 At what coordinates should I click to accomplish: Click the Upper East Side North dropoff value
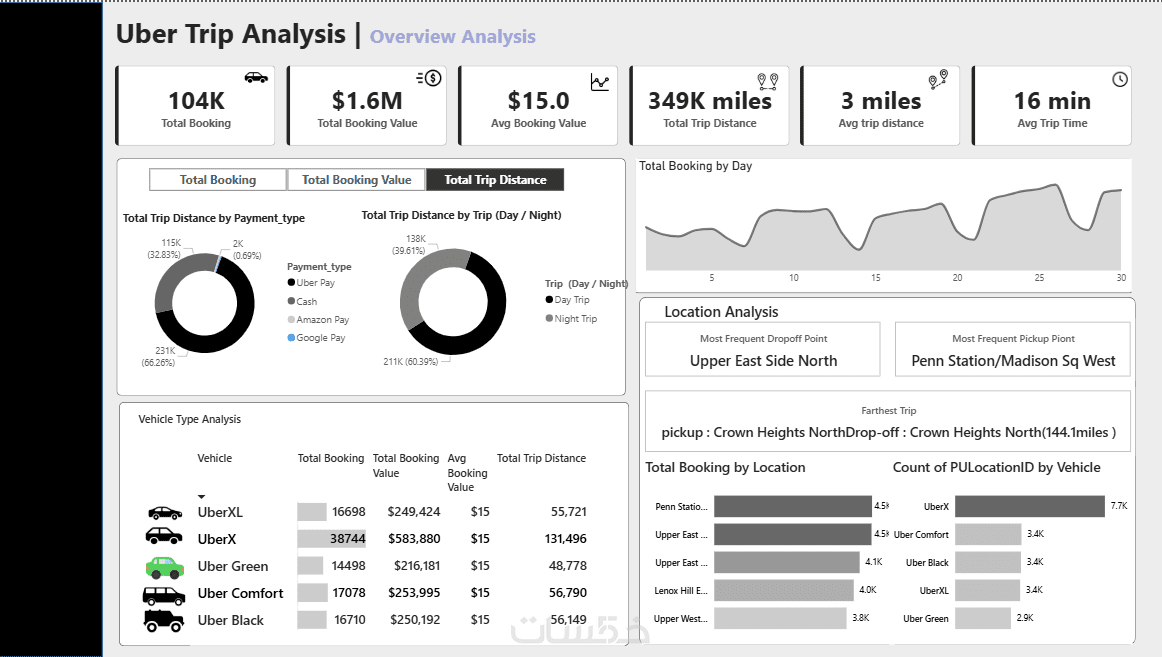[763, 361]
